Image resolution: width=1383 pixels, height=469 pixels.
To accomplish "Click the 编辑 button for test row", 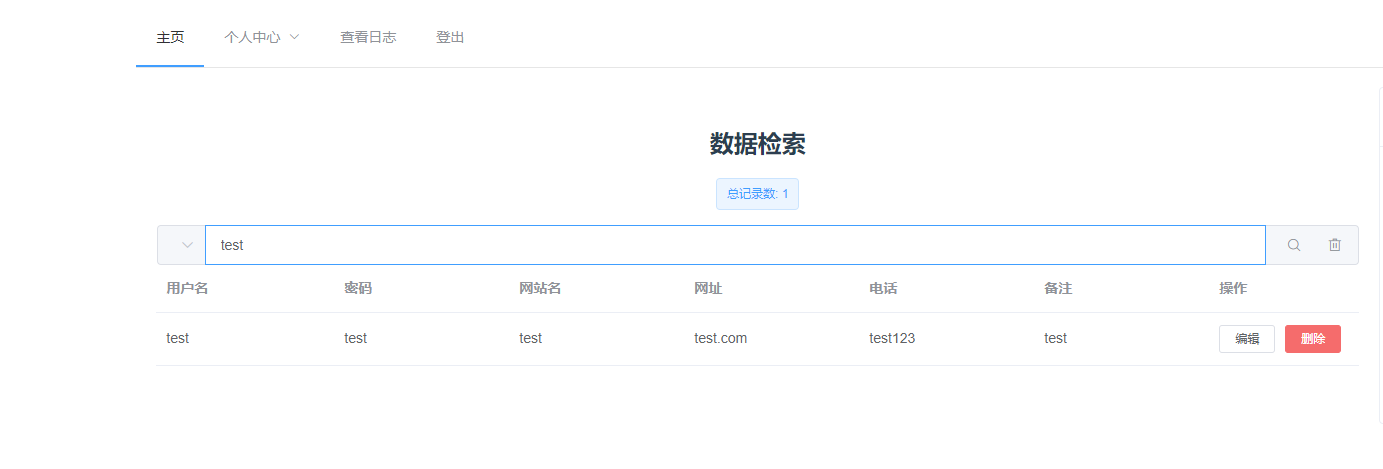I will 1246,339.
